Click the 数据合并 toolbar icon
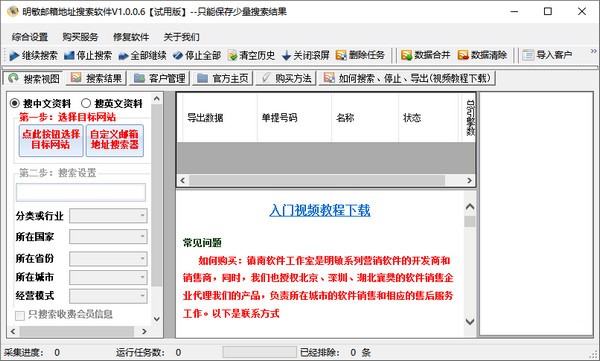600x361 pixels. point(406,56)
